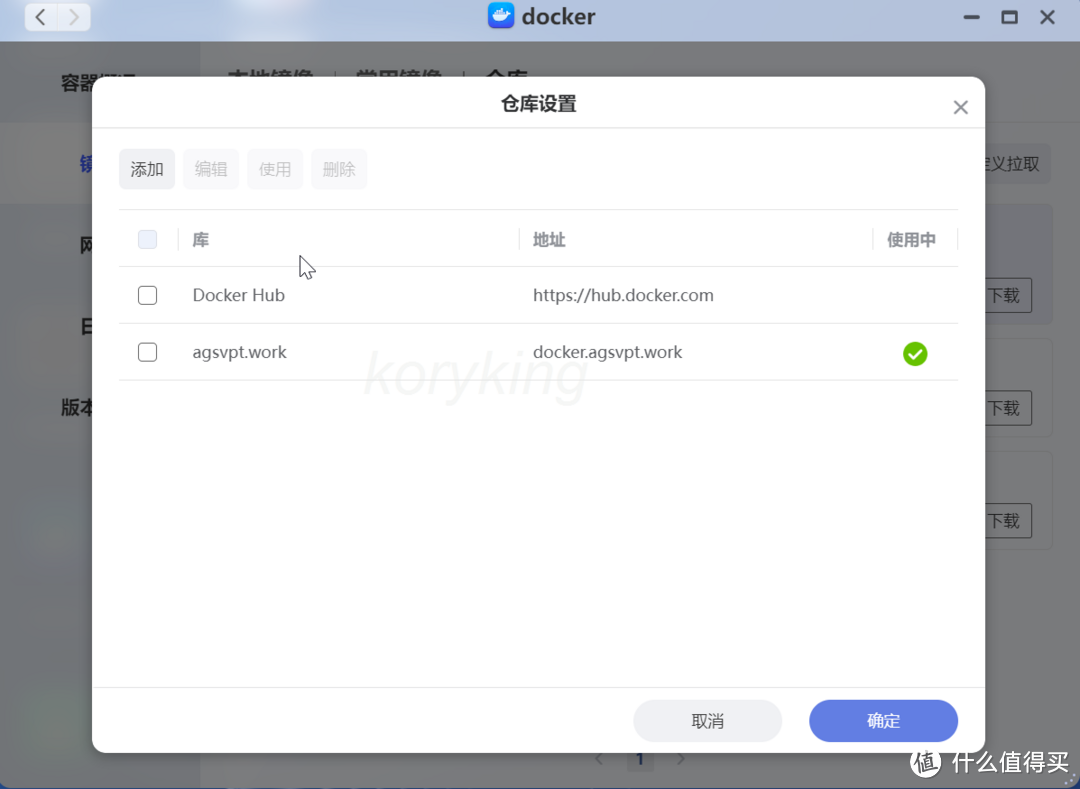Confirm settings with the 确定 button
This screenshot has width=1080, height=789.
tap(883, 720)
